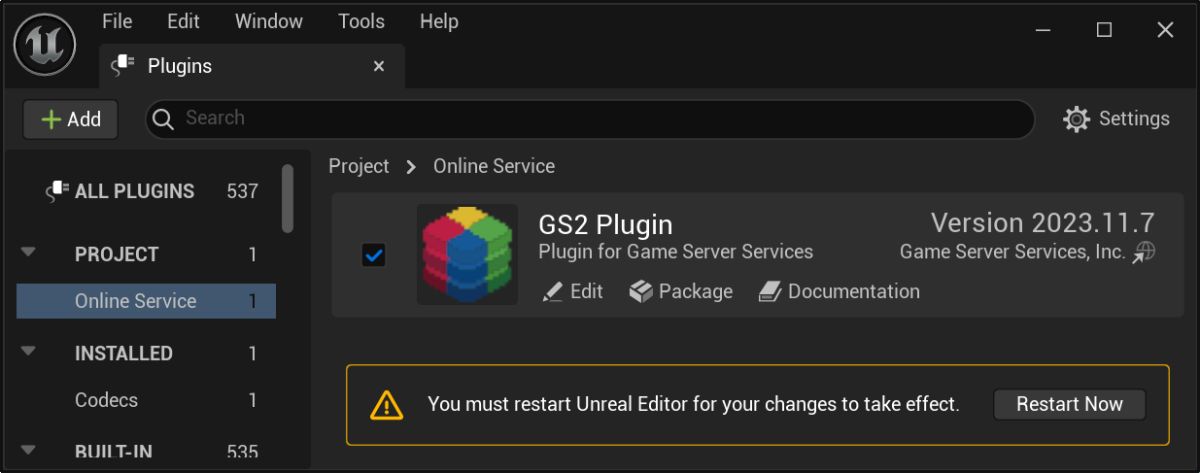Click Online Service in the breadcrumb
The height and width of the screenshot is (473, 1200).
494,166
